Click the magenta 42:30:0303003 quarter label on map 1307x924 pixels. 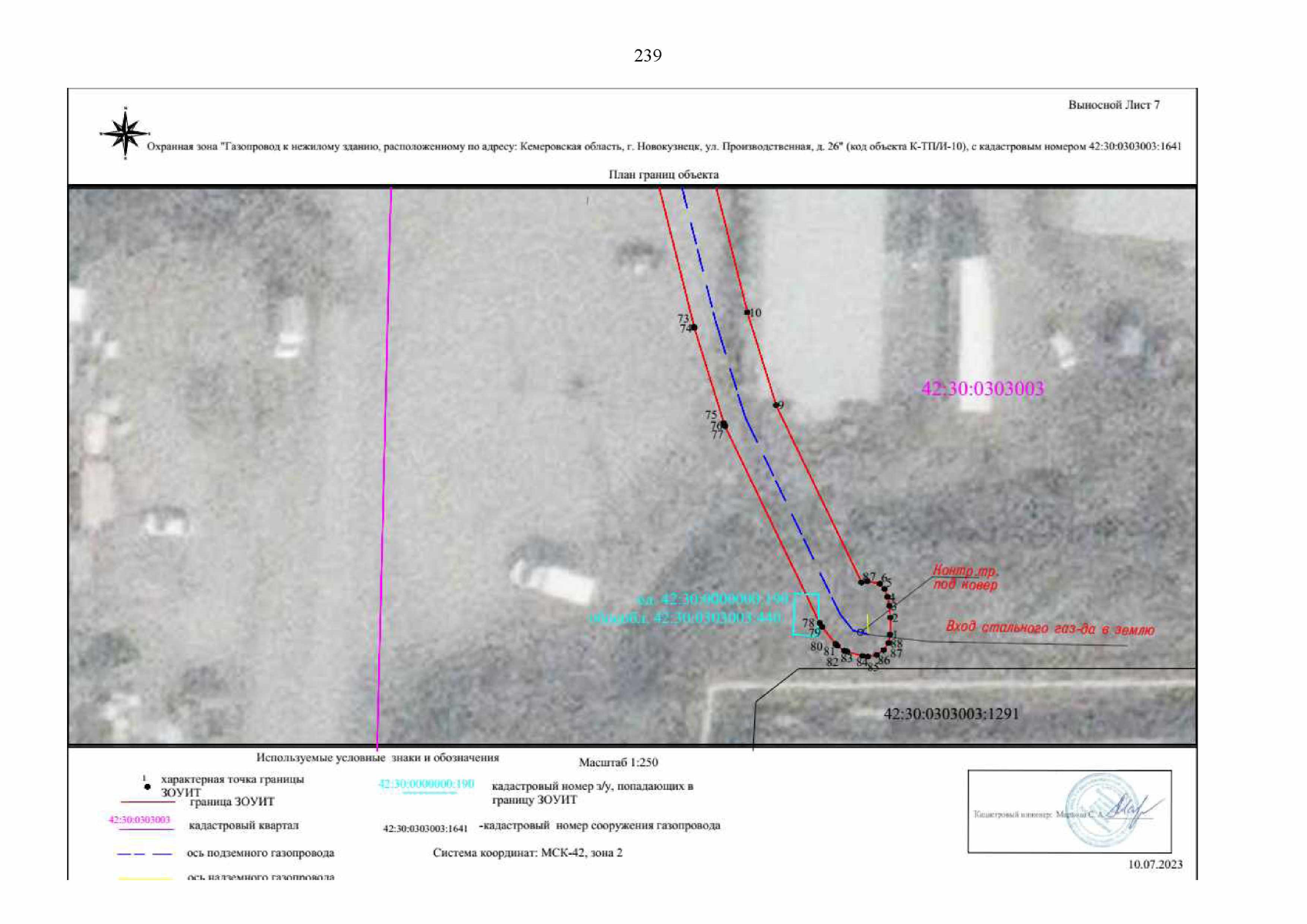click(982, 389)
